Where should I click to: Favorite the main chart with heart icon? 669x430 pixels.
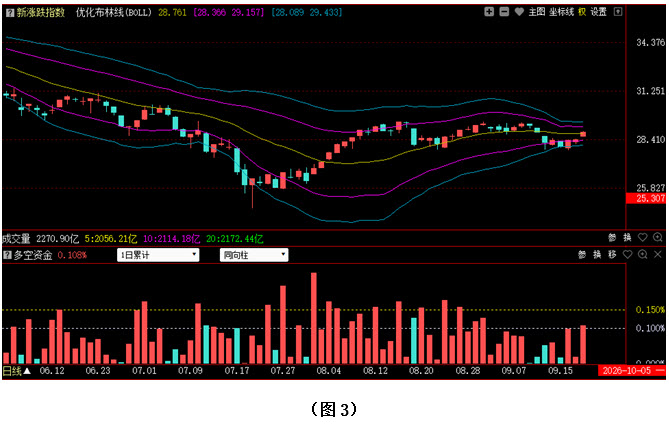click(519, 12)
